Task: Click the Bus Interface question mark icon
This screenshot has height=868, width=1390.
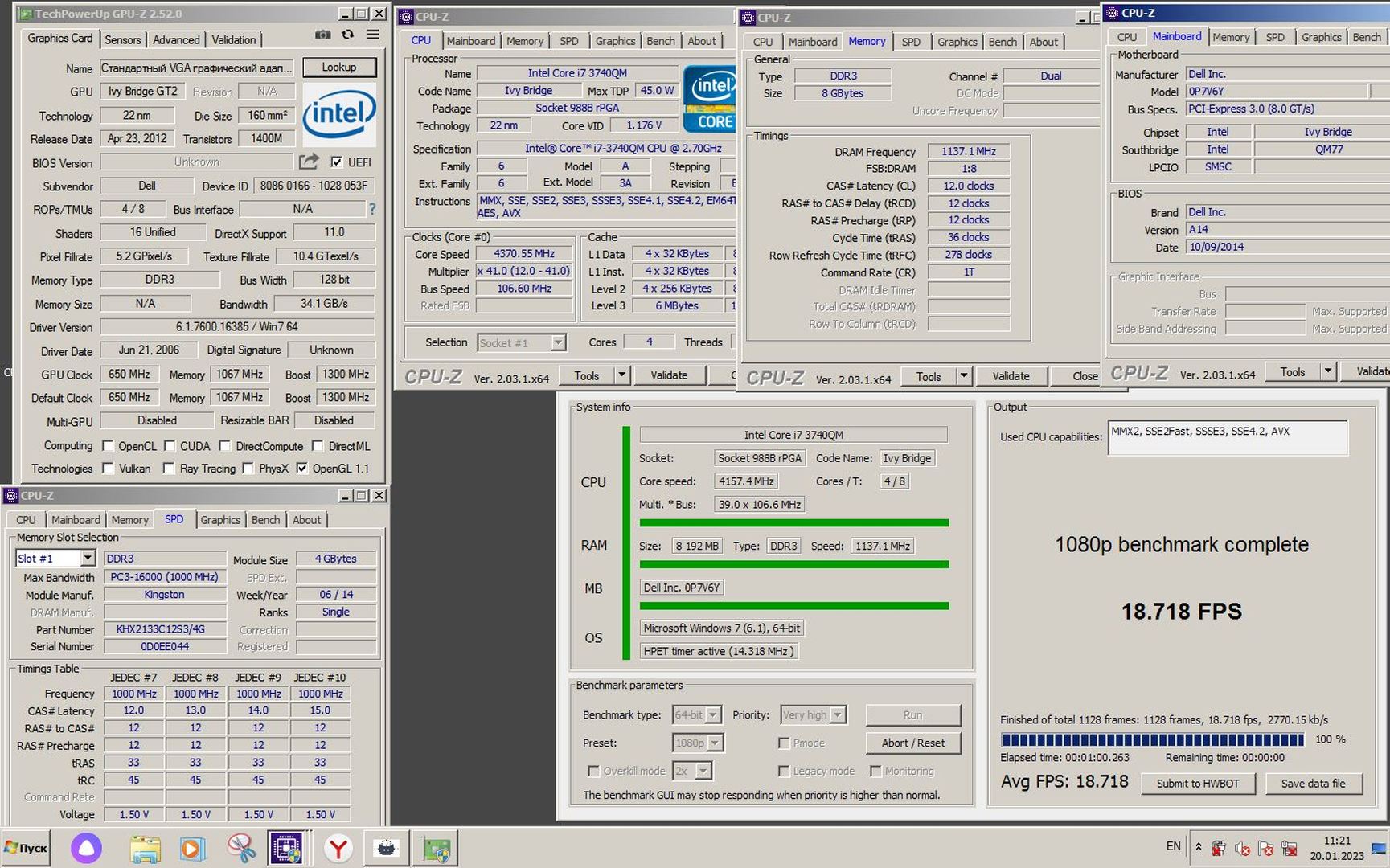Action: tap(371, 209)
